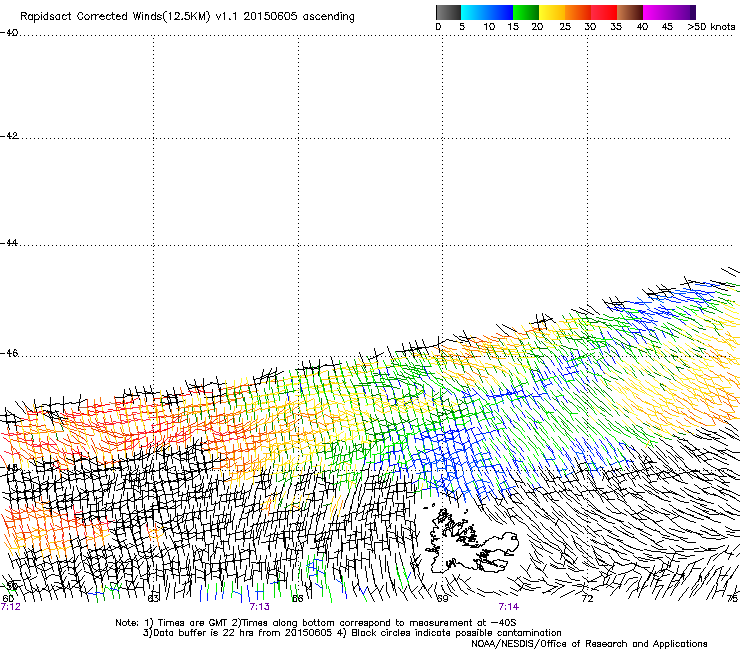740x650 pixels.
Task: Click the 'Rapidsact Corrected Winds(12.5KM)' title text
Action: (115, 17)
